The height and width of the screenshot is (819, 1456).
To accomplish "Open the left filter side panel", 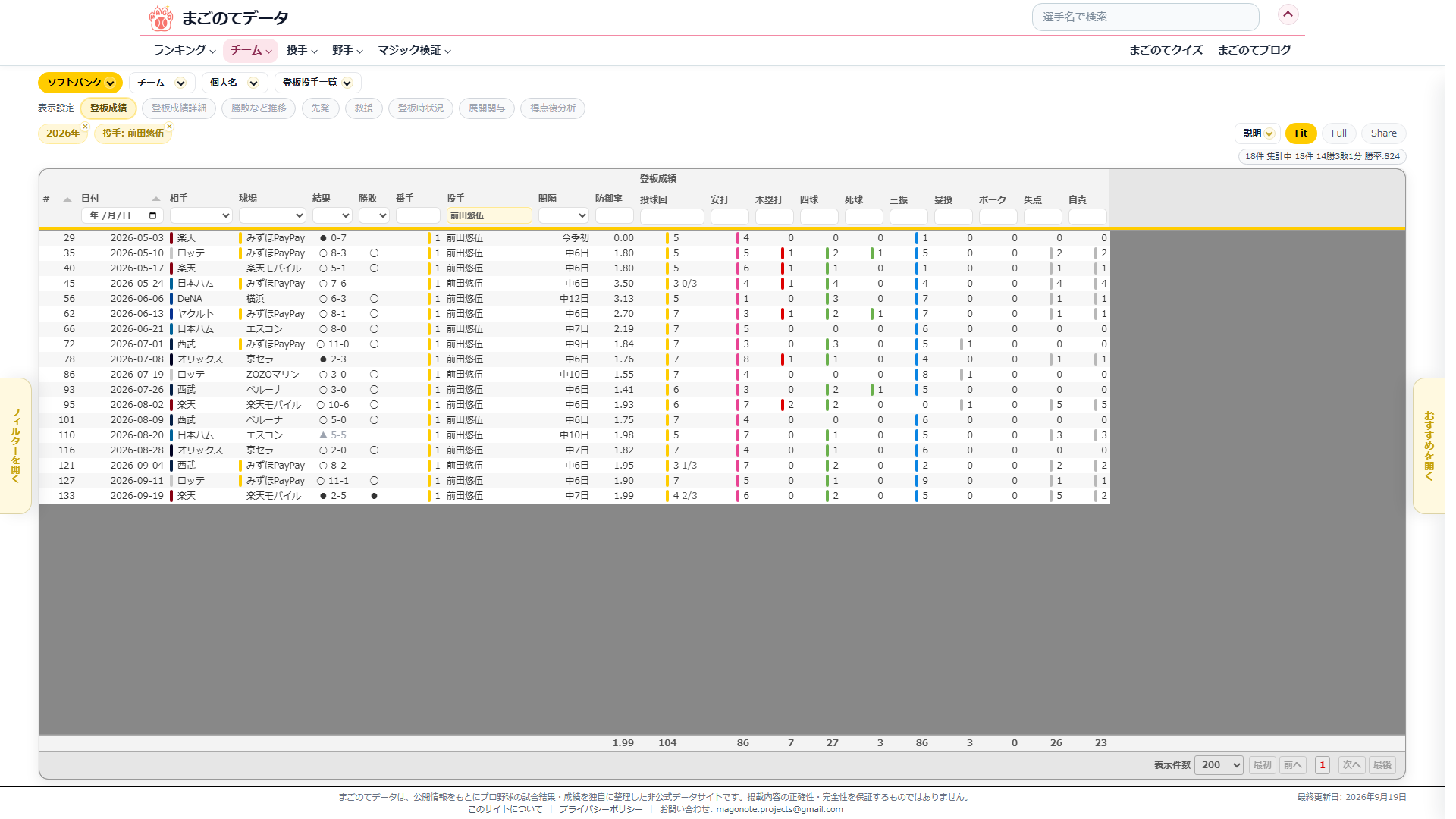I will [x=15, y=446].
